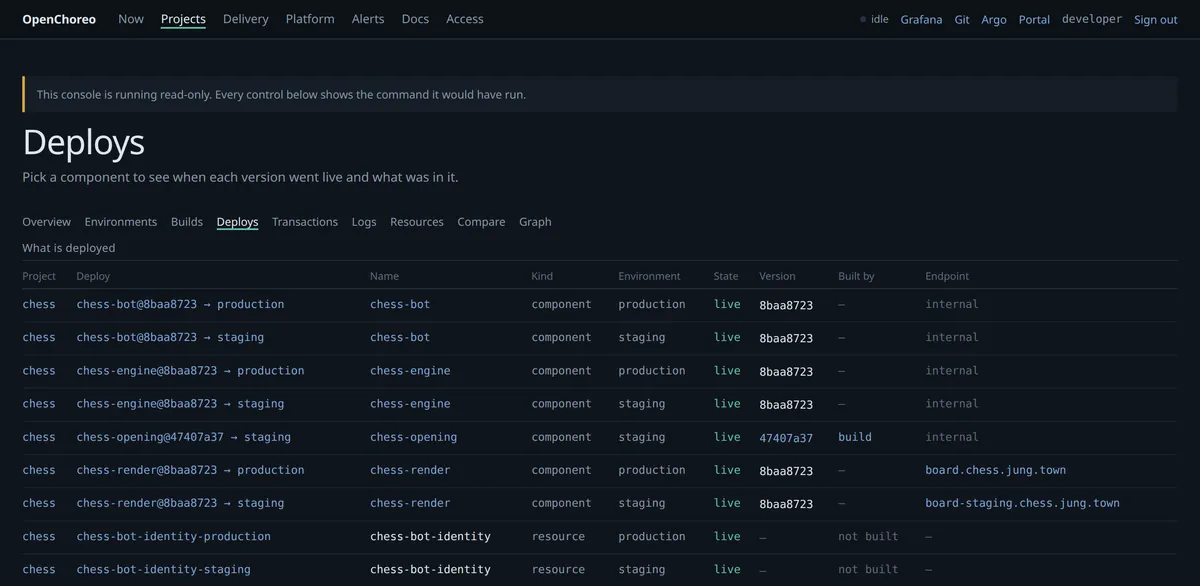
Task: Switch to the Transactions tab
Action: click(305, 222)
